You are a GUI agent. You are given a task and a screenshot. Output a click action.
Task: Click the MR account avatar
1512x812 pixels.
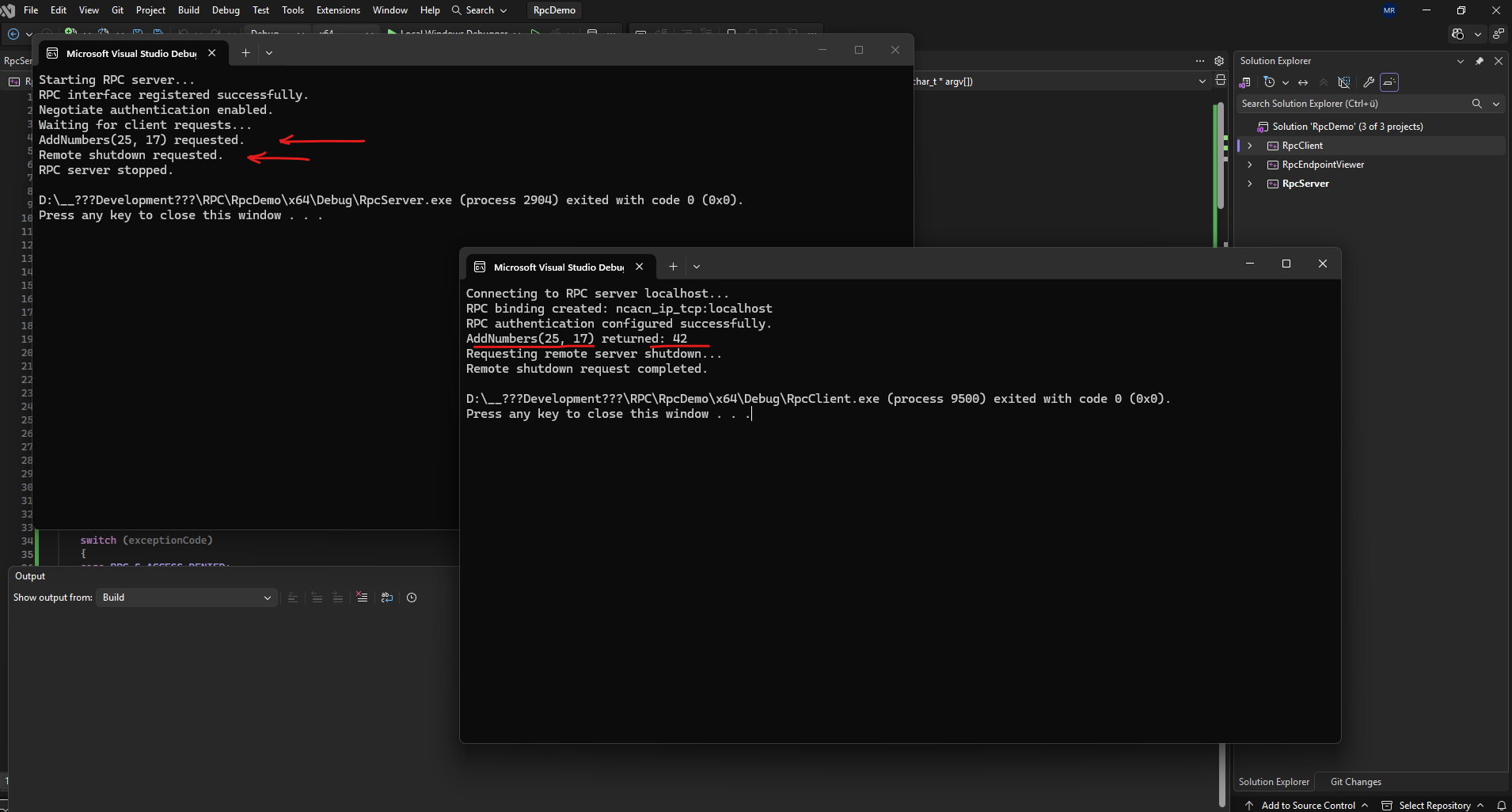(x=1389, y=10)
